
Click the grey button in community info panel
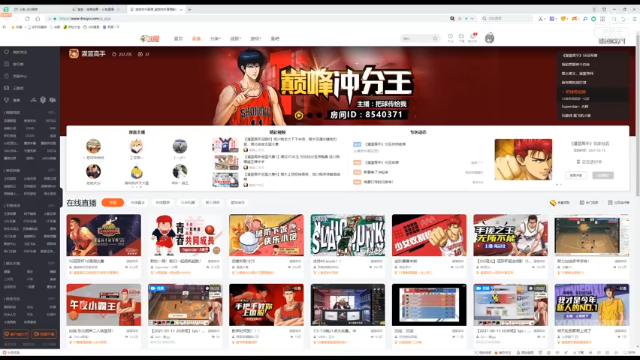603,175
